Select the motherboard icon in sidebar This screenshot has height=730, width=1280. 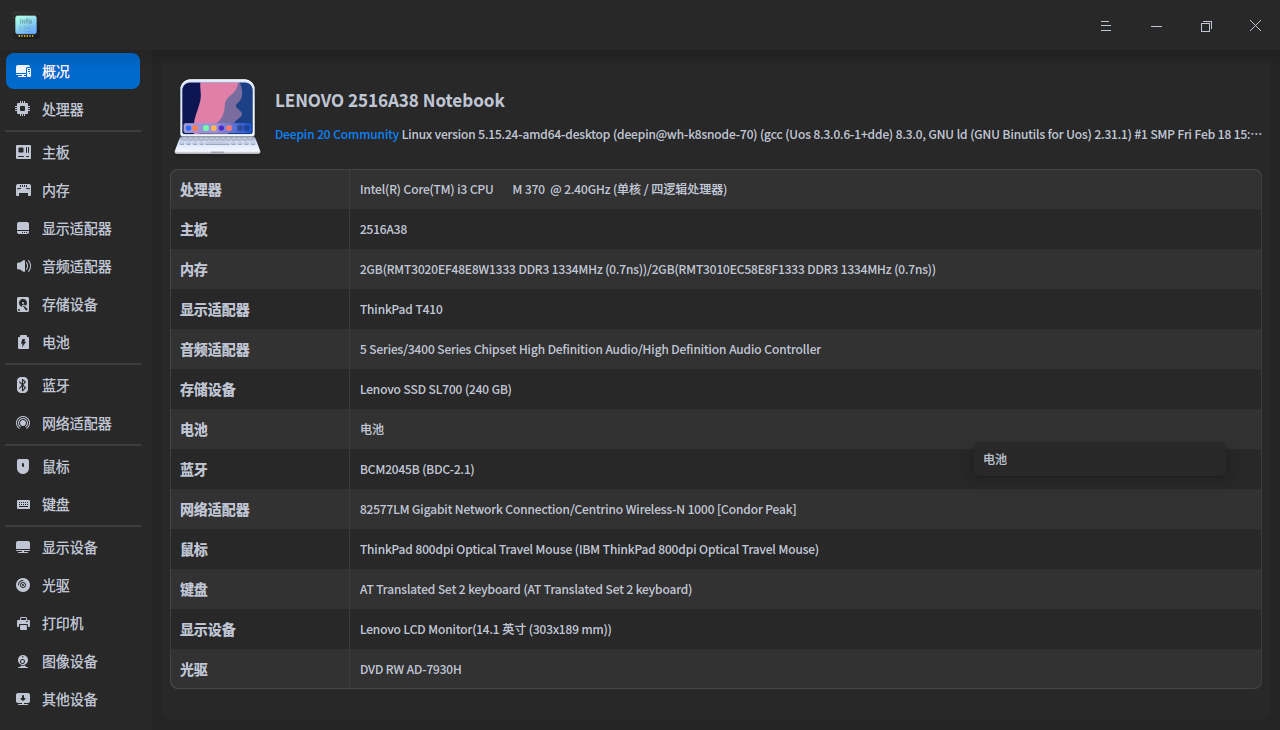pos(23,153)
